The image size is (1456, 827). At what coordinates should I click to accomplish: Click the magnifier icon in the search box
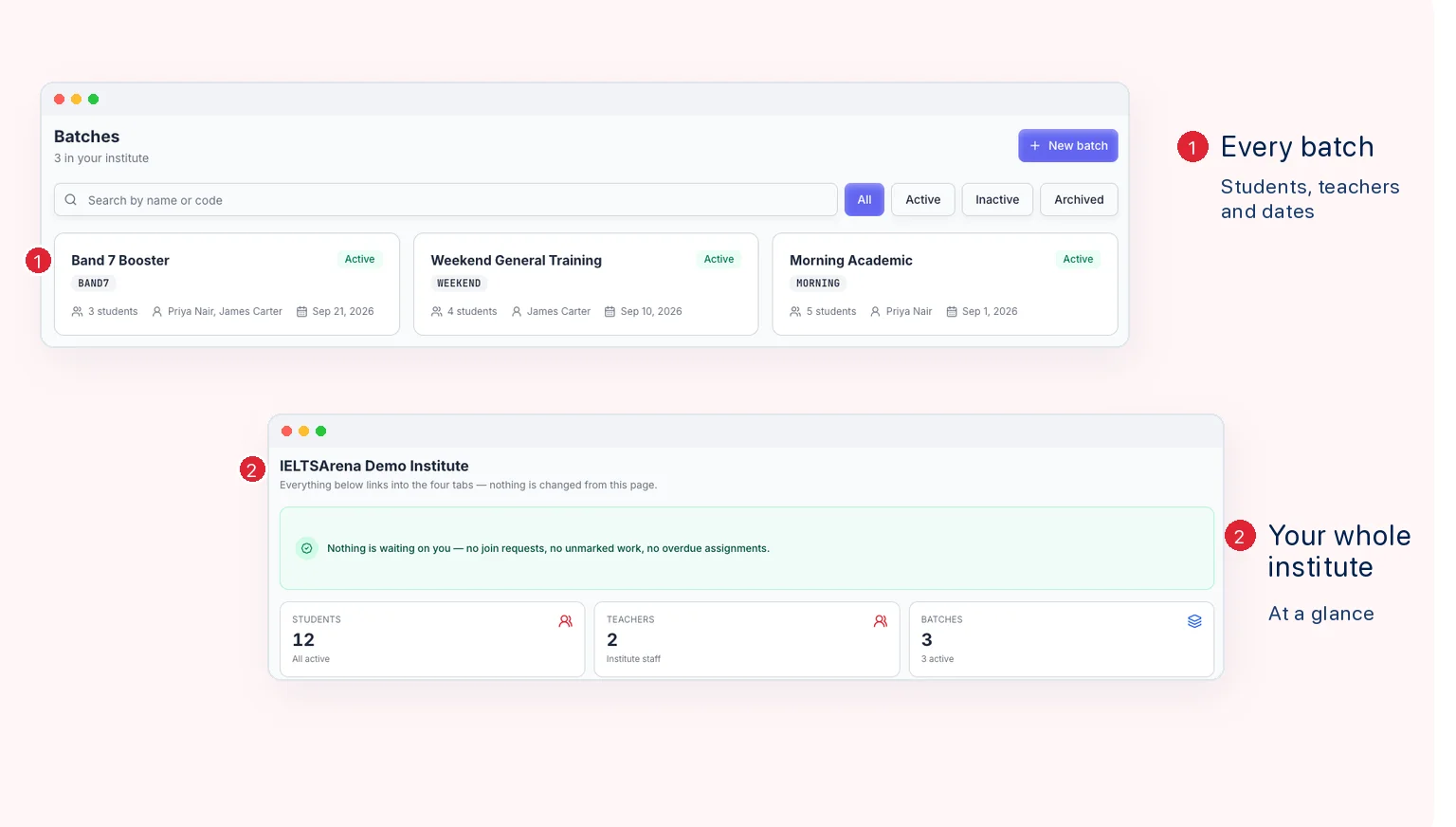point(71,200)
